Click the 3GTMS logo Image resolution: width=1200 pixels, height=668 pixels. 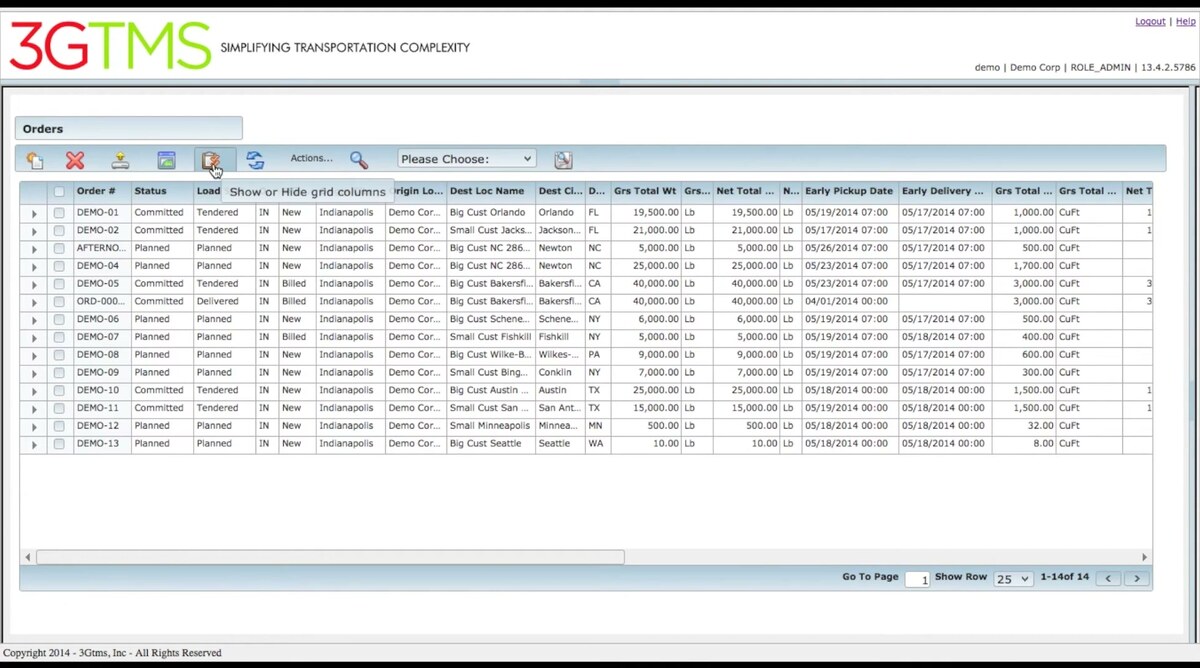(110, 46)
